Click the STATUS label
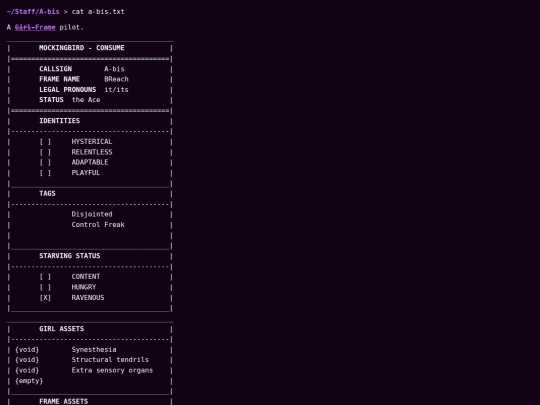 (x=51, y=100)
